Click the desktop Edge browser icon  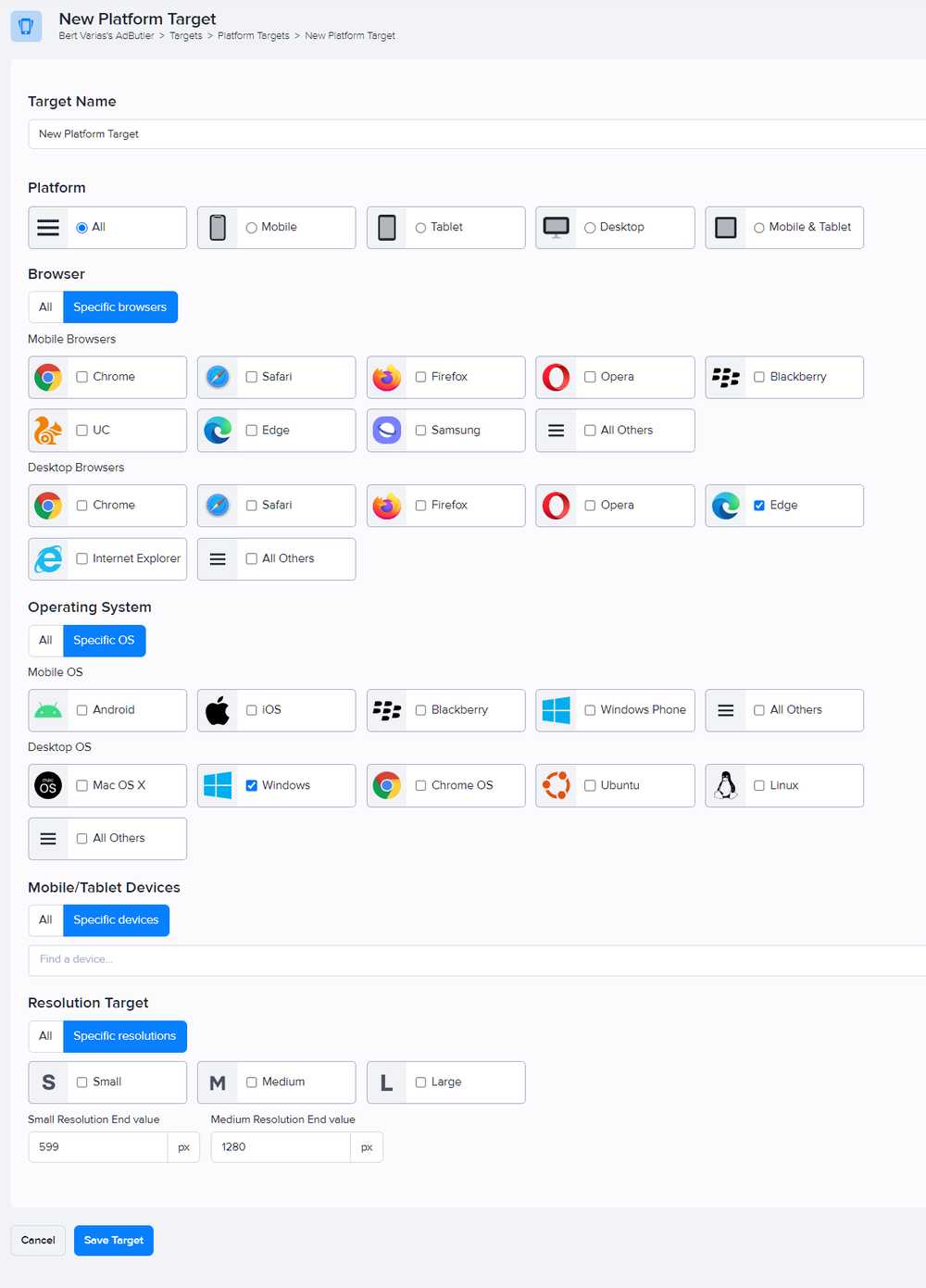pos(726,506)
